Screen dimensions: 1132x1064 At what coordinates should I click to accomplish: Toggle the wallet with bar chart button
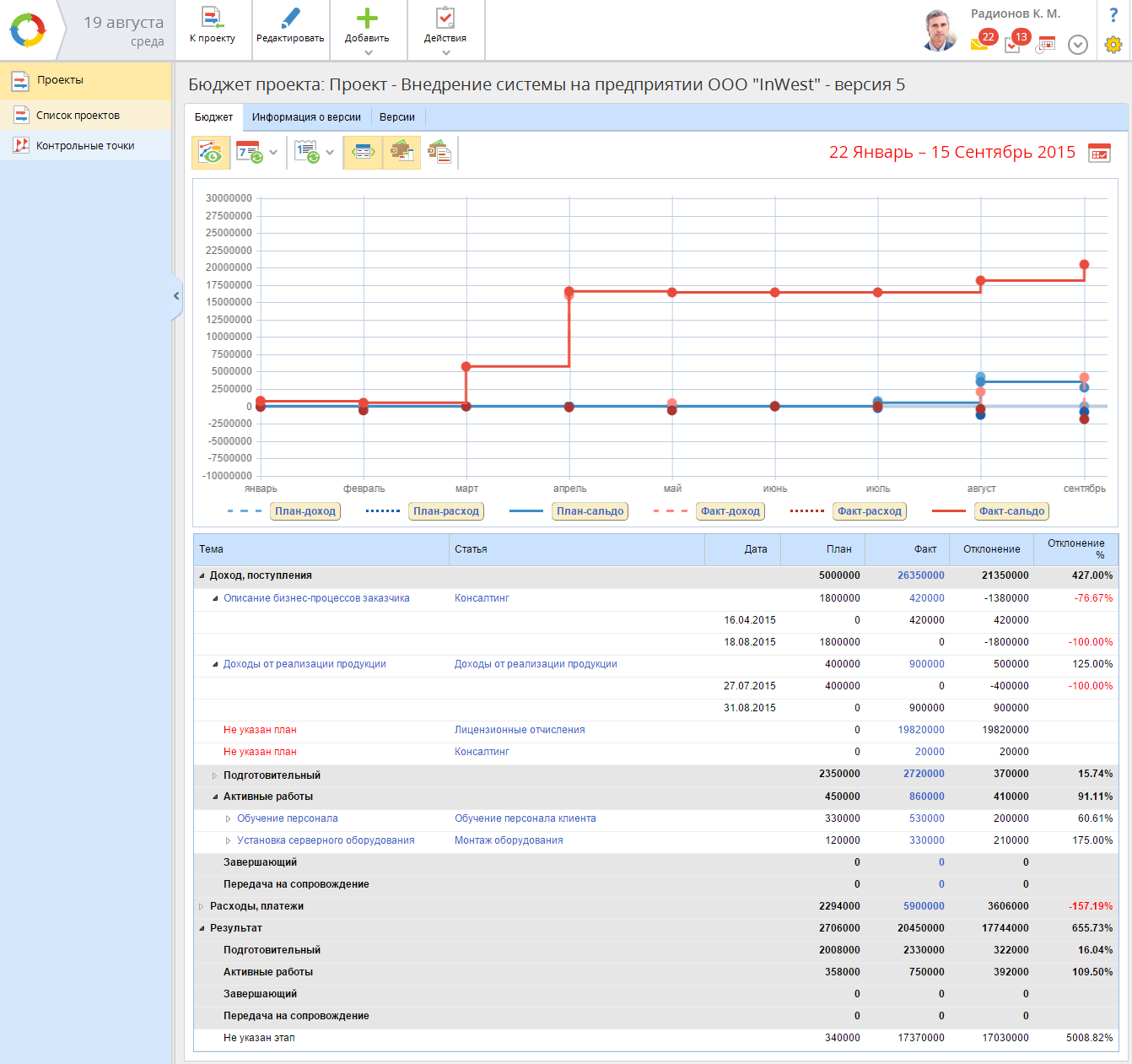pyautogui.click(x=402, y=153)
